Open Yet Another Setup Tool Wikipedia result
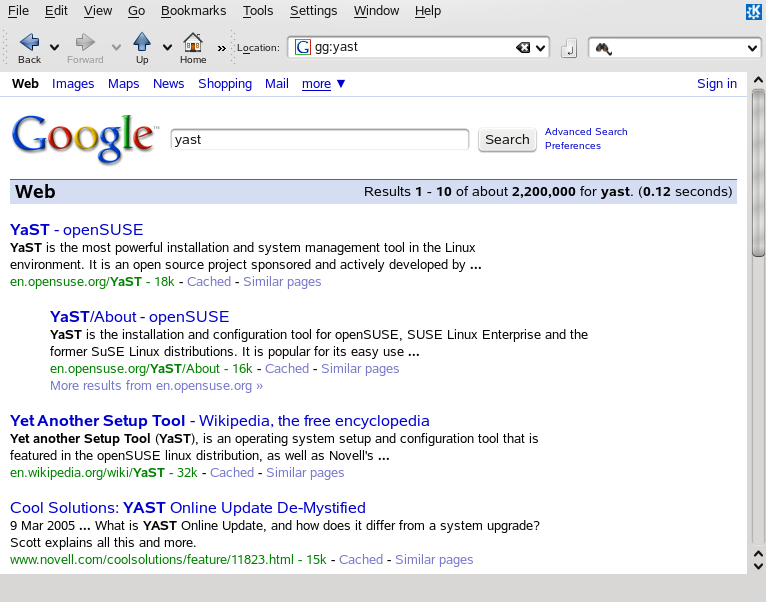The height and width of the screenshot is (602, 766). pyautogui.click(x=220, y=421)
